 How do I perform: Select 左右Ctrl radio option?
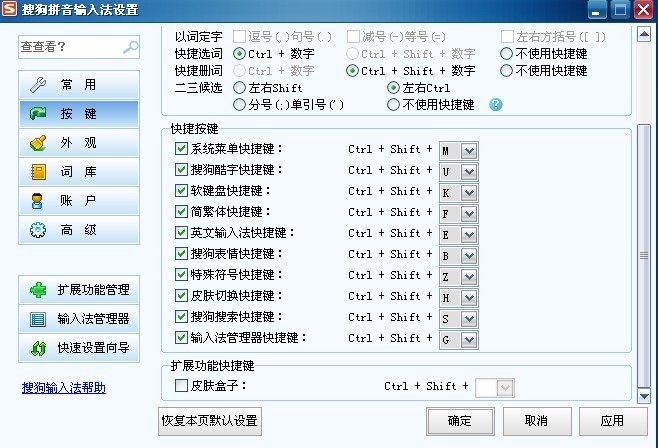(x=393, y=88)
